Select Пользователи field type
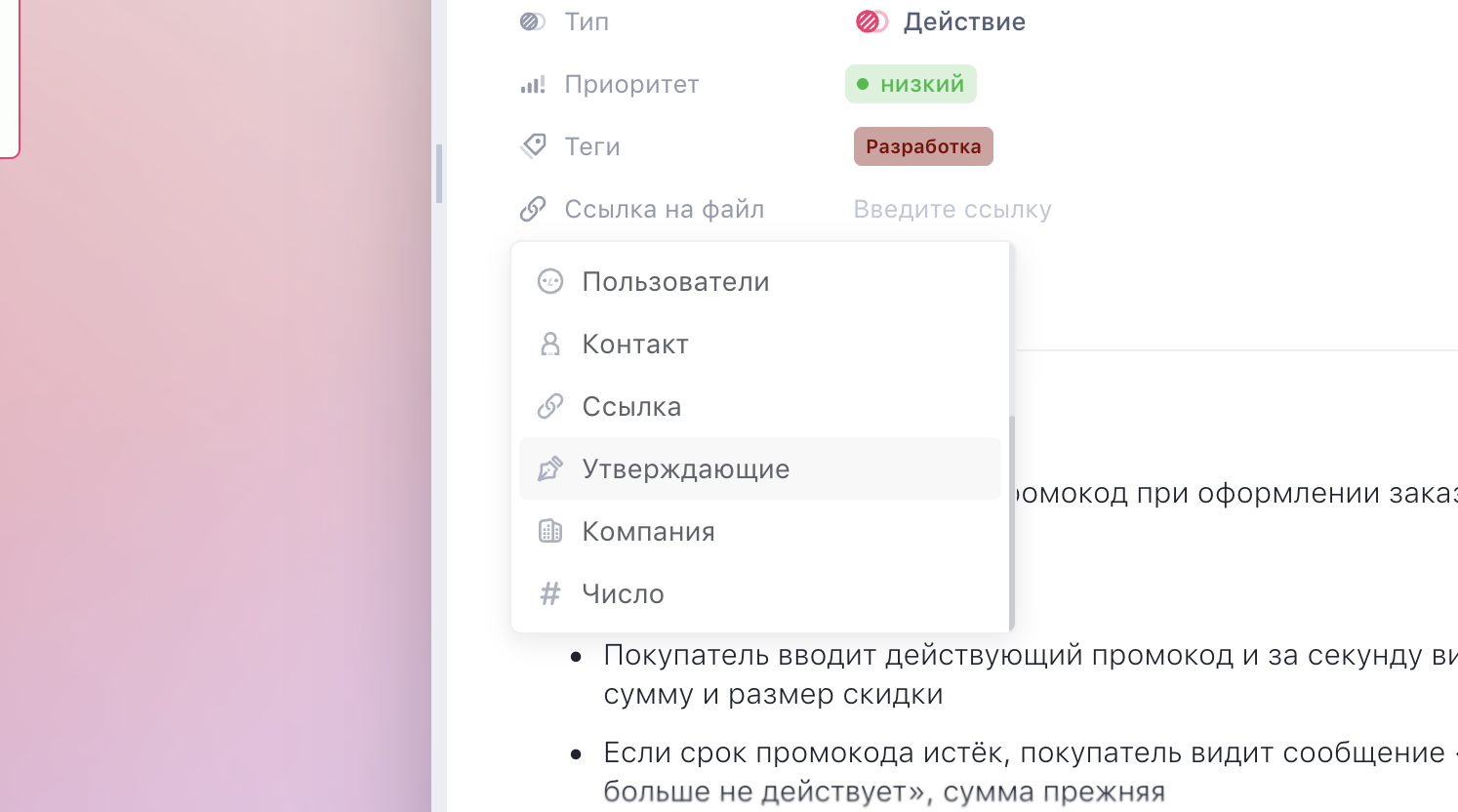This screenshot has width=1458, height=812. 760,282
